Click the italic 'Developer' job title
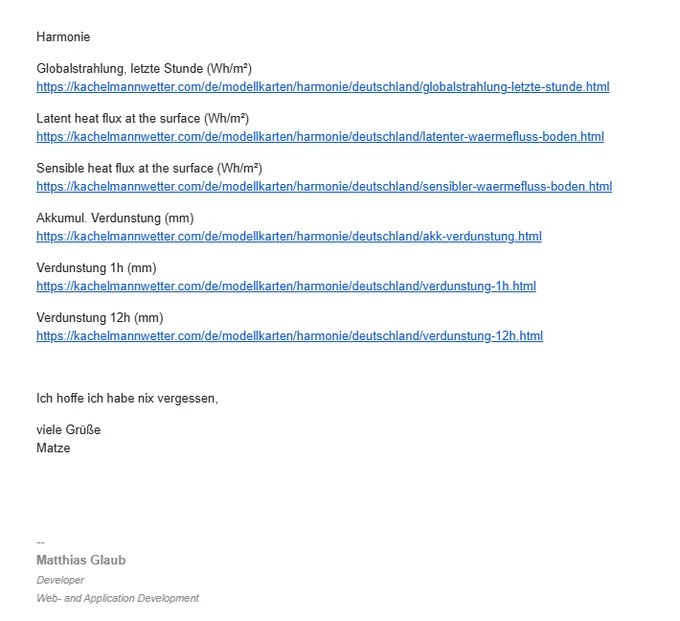The height and width of the screenshot is (621, 680). click(60, 580)
